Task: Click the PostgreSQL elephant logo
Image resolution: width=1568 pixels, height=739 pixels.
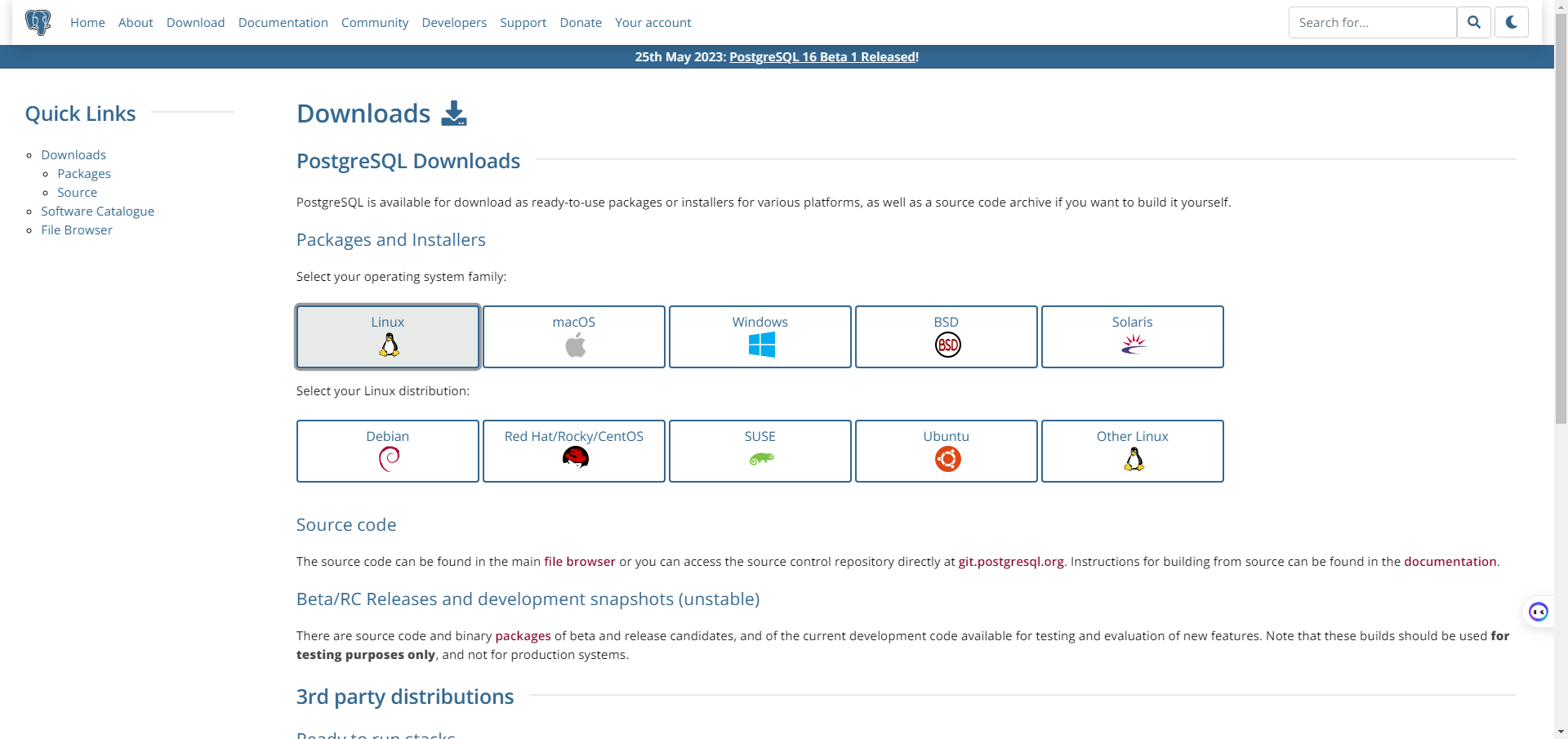Action: pos(38,22)
